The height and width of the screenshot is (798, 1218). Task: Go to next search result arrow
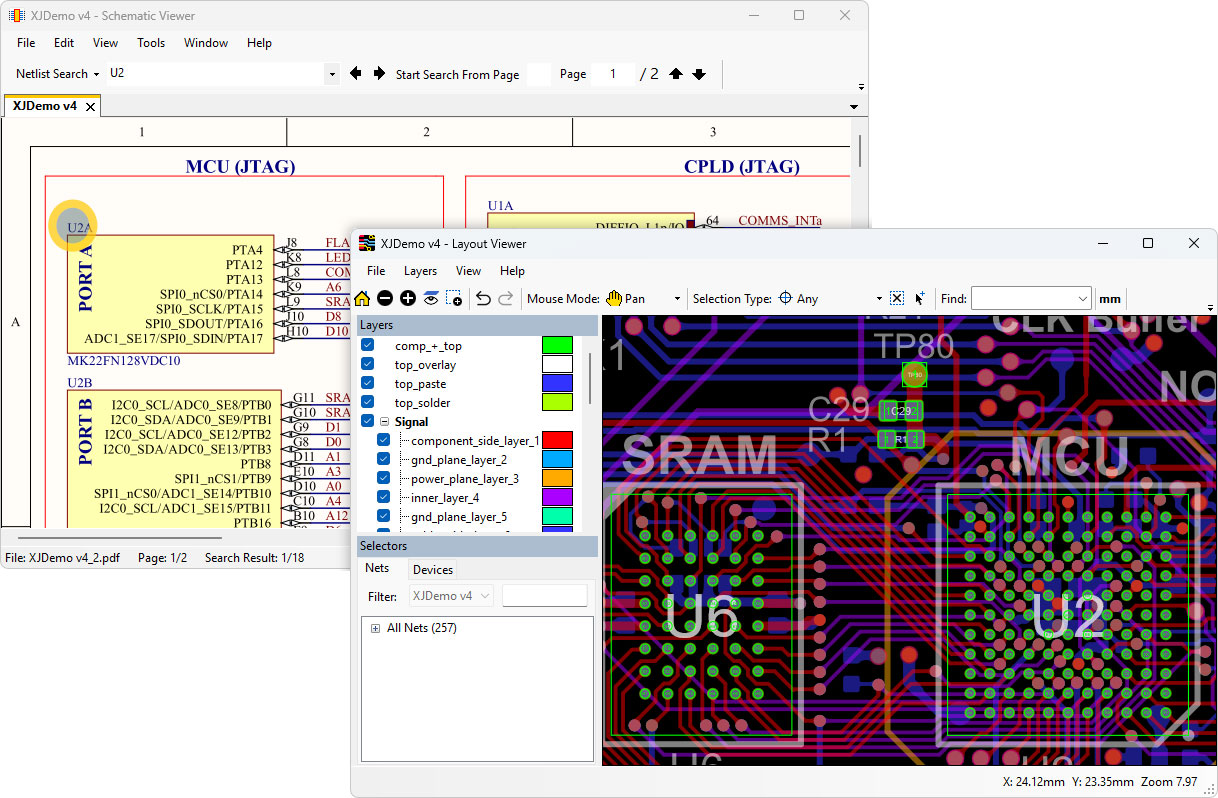(x=379, y=74)
